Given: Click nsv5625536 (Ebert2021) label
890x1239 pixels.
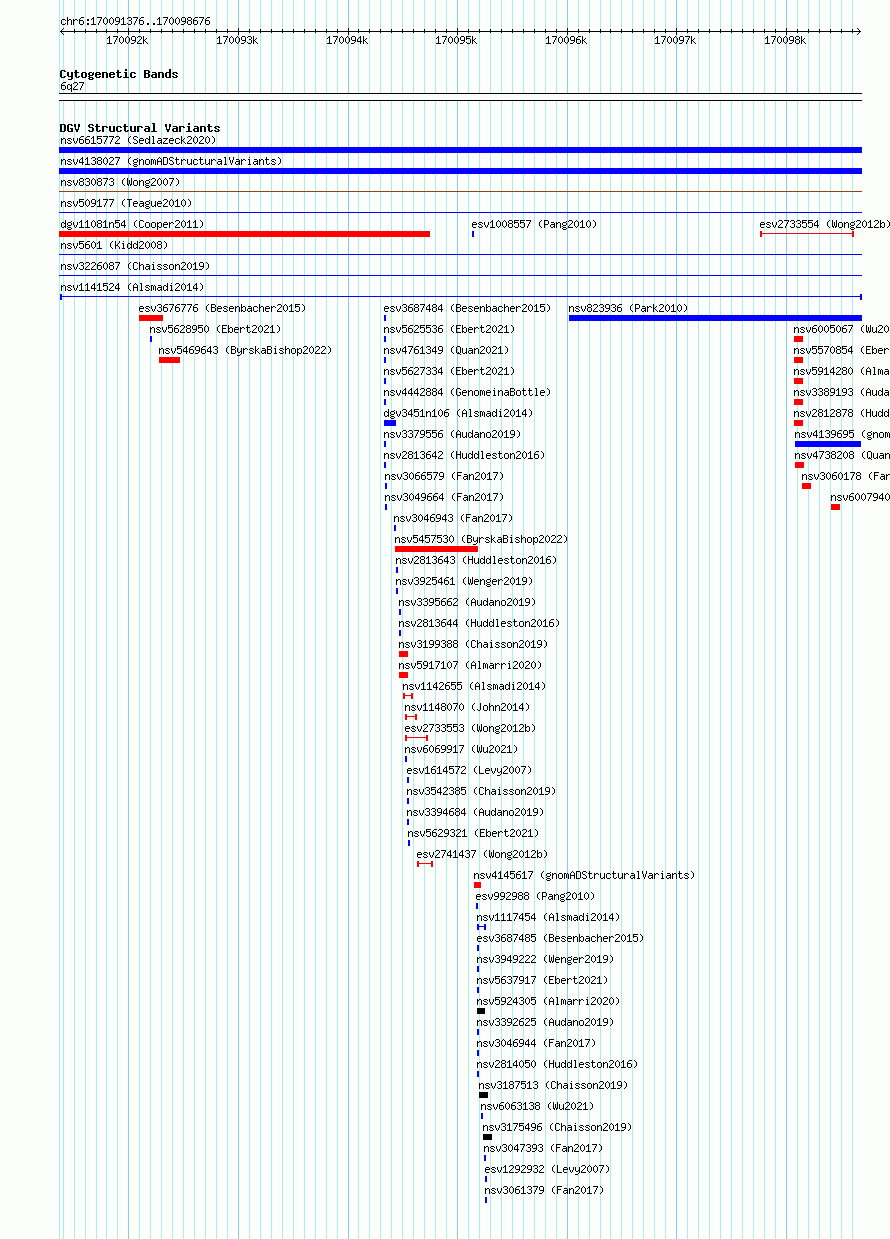Looking at the screenshot, I should coord(449,329).
